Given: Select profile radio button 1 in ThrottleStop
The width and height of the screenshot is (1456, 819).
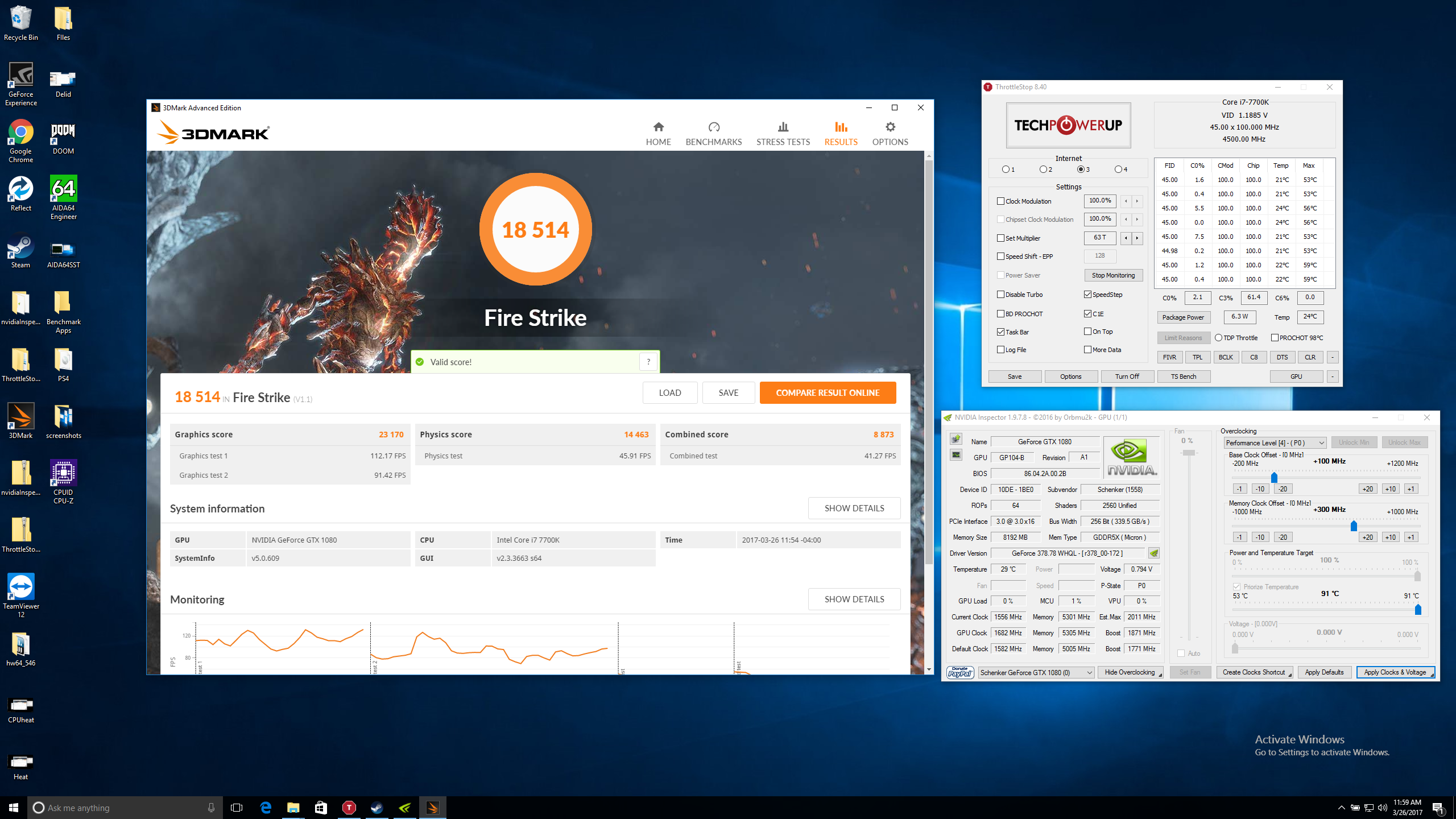Looking at the screenshot, I should pos(1006,169).
